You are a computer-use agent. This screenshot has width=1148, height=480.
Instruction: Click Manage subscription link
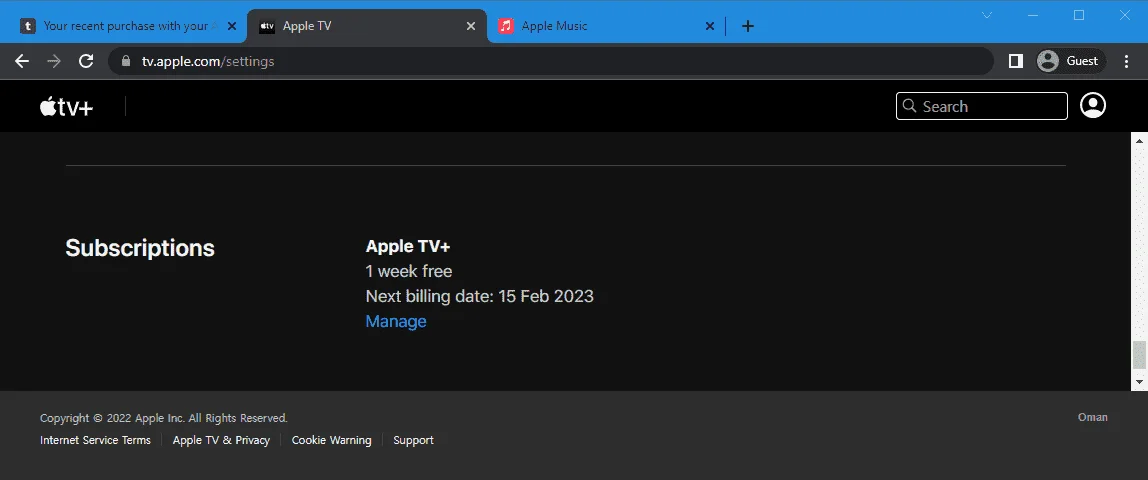pyautogui.click(x=395, y=321)
